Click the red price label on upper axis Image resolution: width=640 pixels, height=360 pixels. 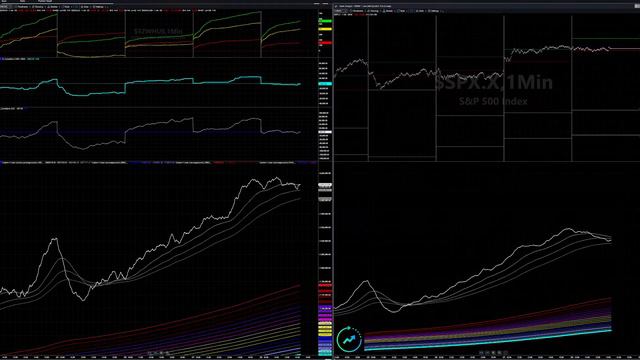[x=325, y=42]
